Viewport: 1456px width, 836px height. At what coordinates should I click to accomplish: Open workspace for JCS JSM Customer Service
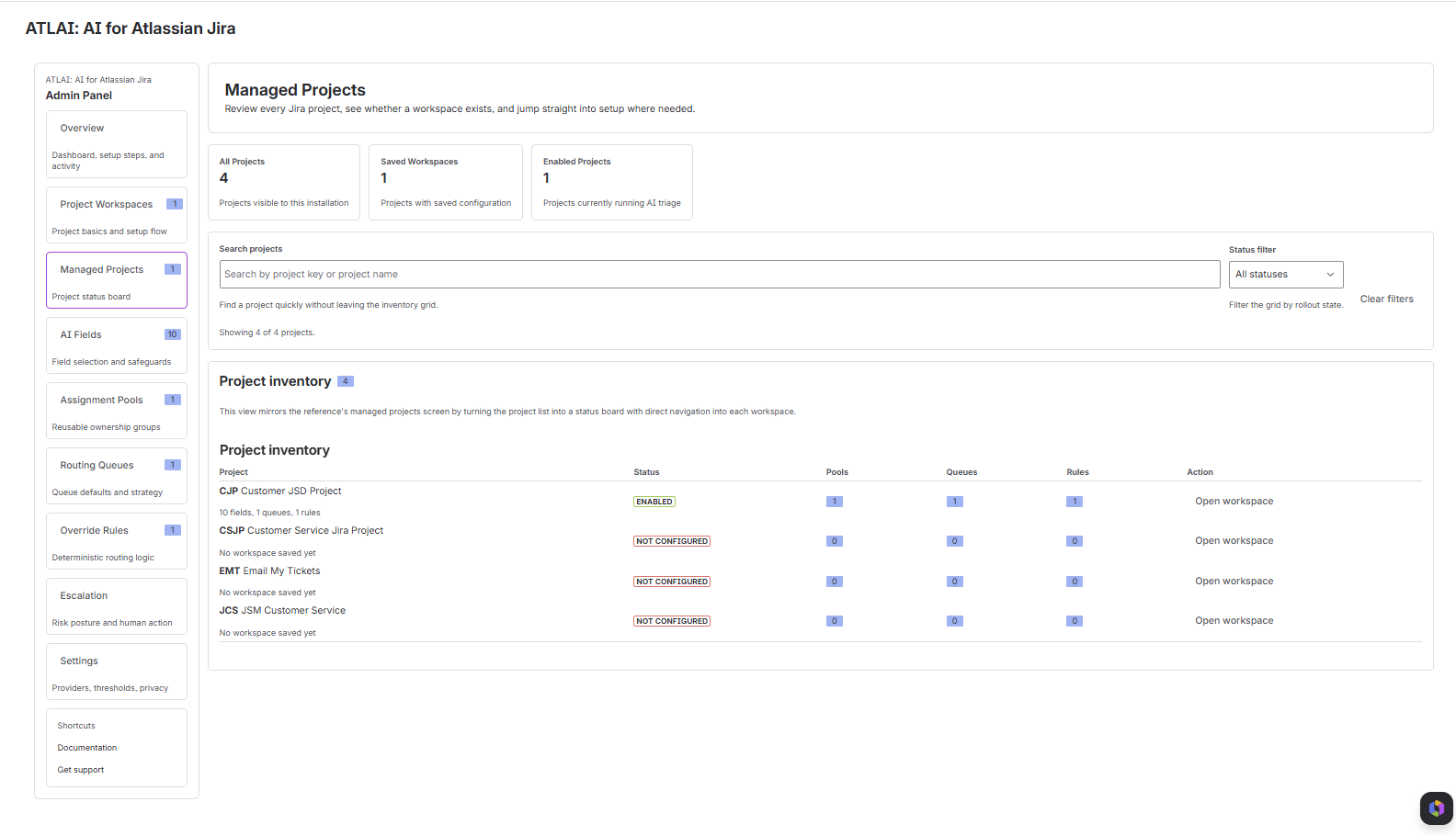point(1234,621)
